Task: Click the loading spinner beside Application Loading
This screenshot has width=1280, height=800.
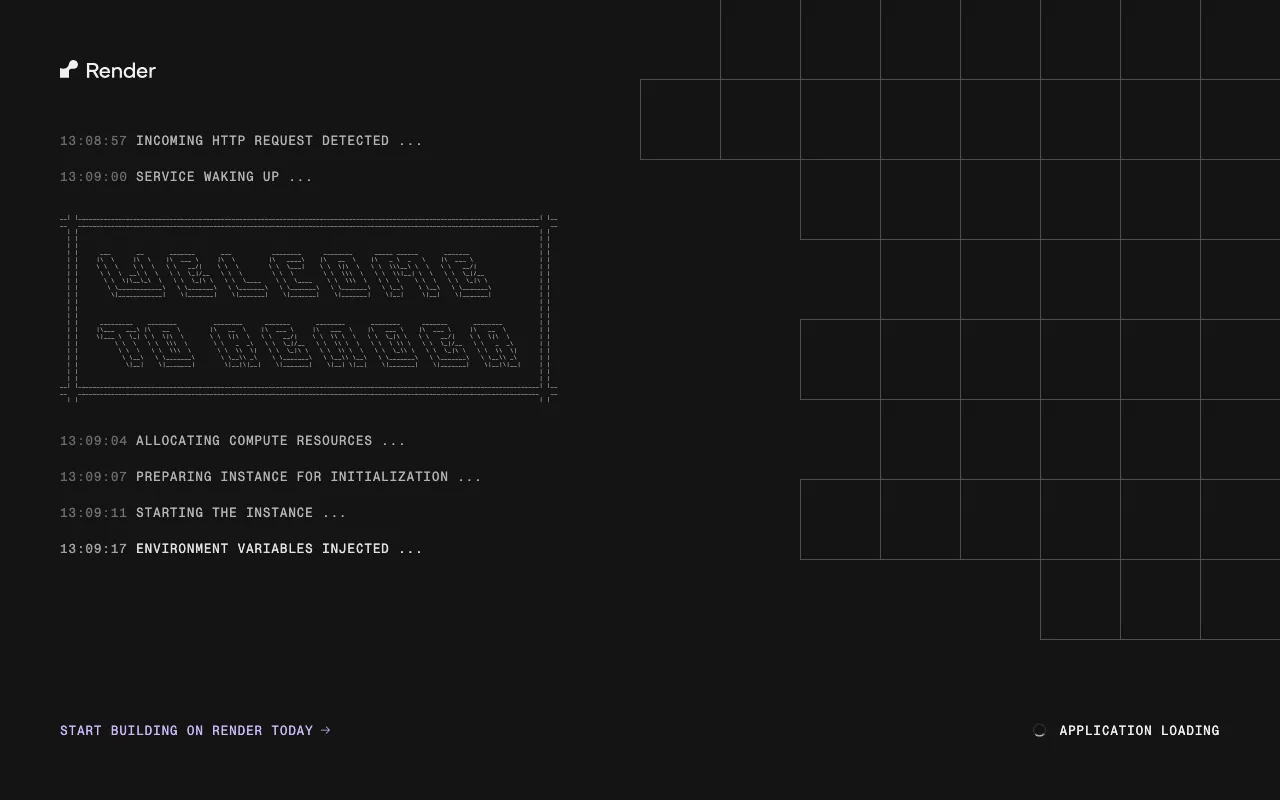Action: tap(1039, 731)
